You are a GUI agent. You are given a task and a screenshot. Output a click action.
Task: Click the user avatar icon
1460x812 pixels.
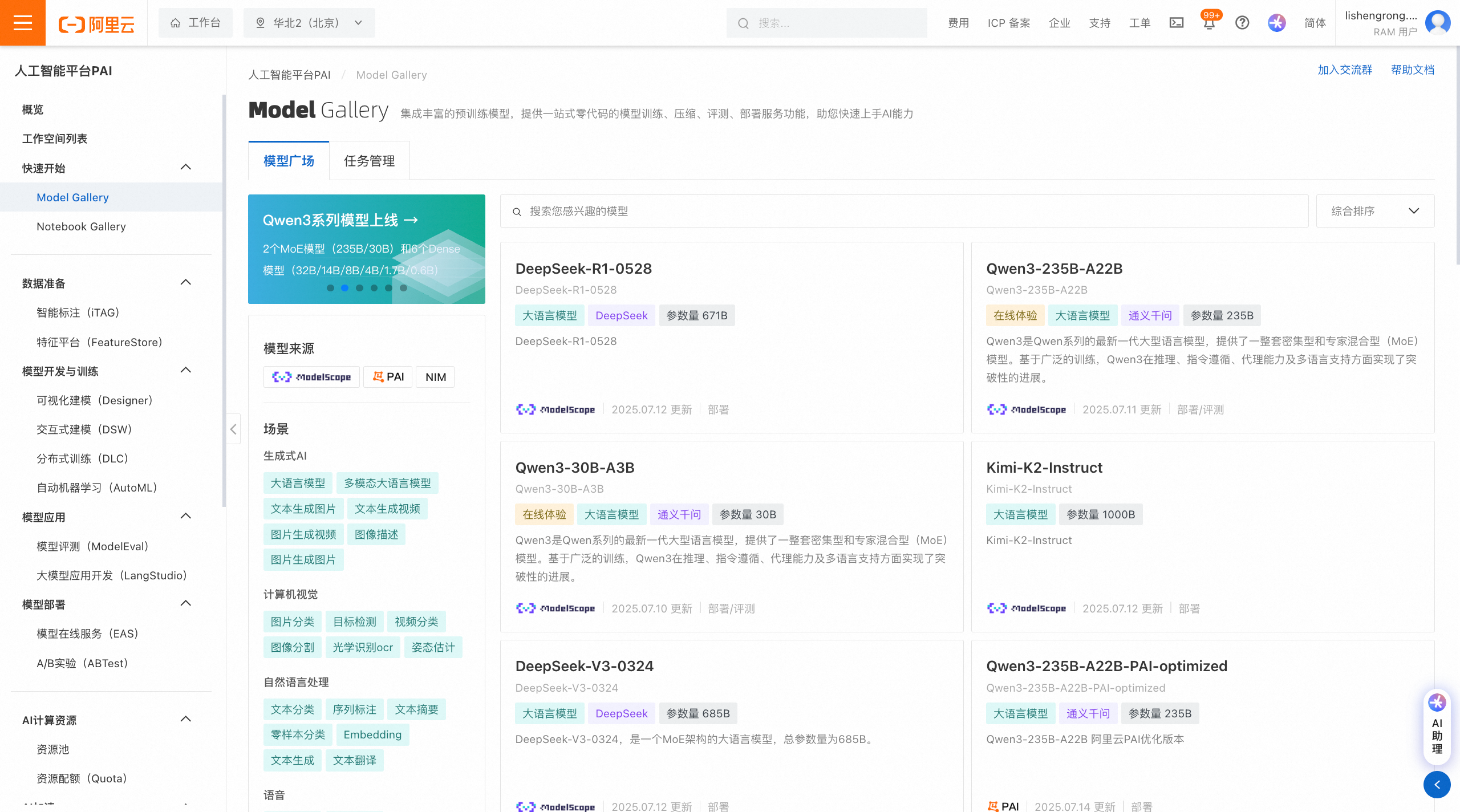coord(1437,23)
